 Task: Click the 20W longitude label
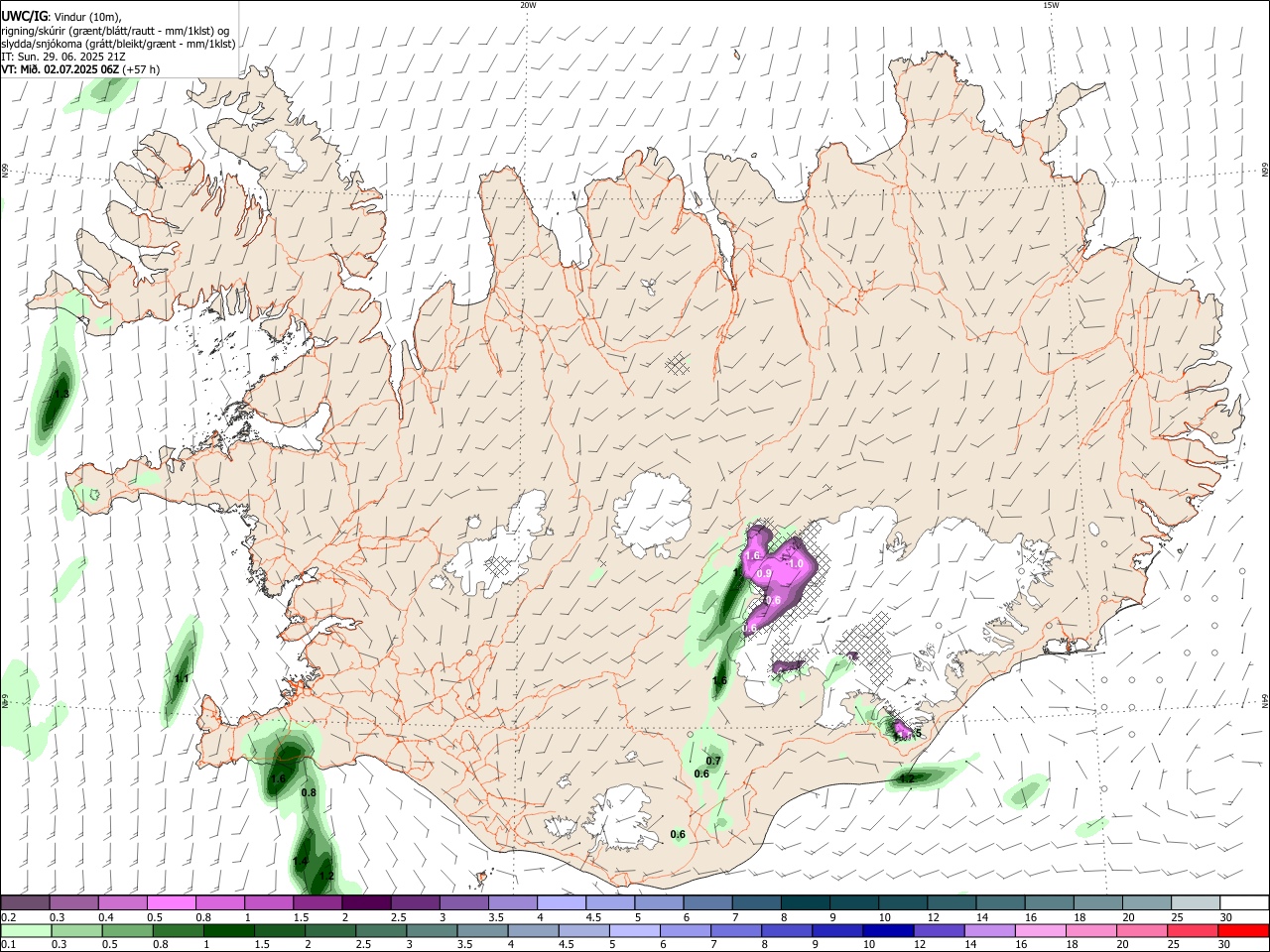click(528, 5)
